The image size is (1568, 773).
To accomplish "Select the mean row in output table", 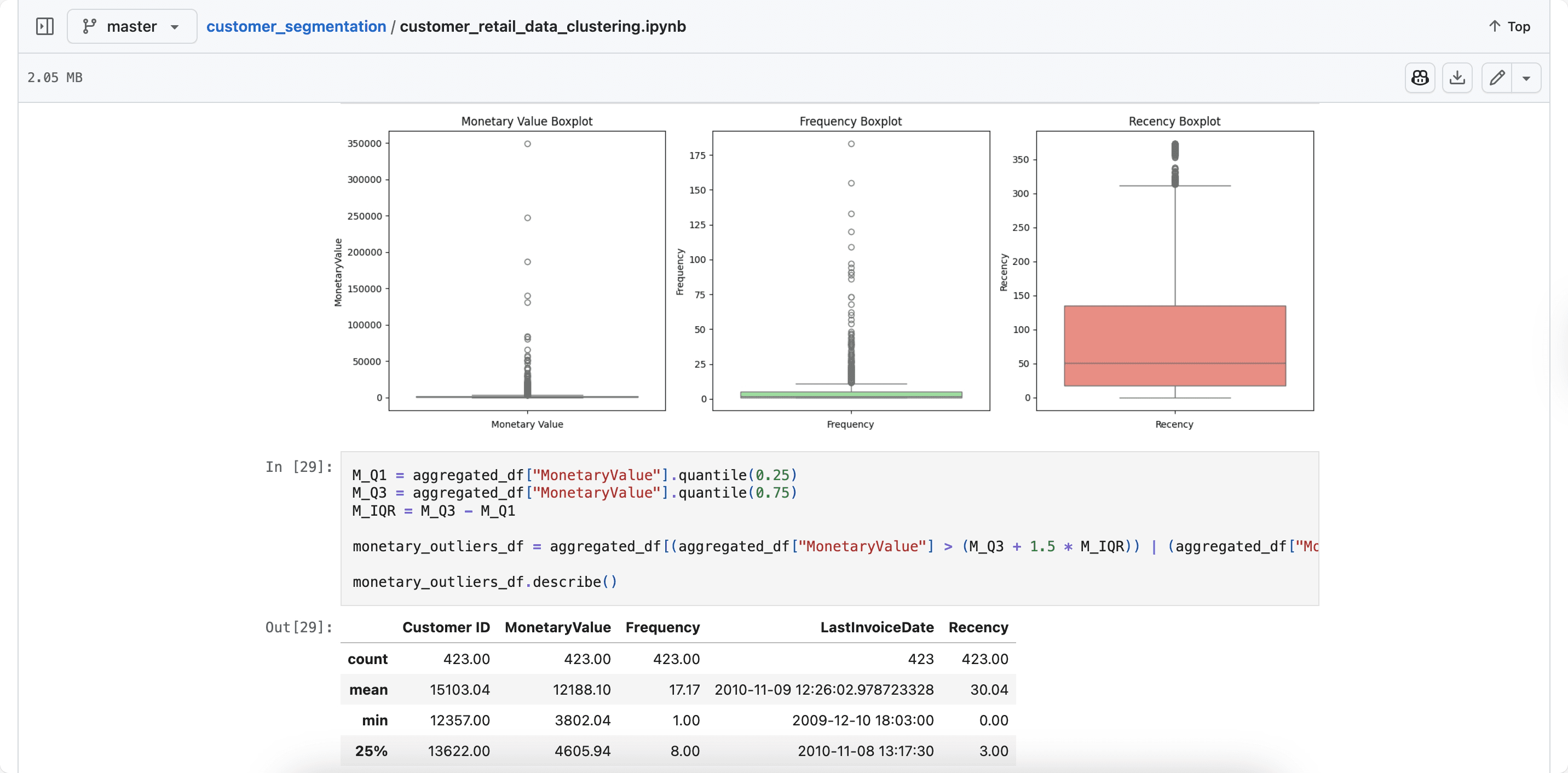I will pos(368,689).
